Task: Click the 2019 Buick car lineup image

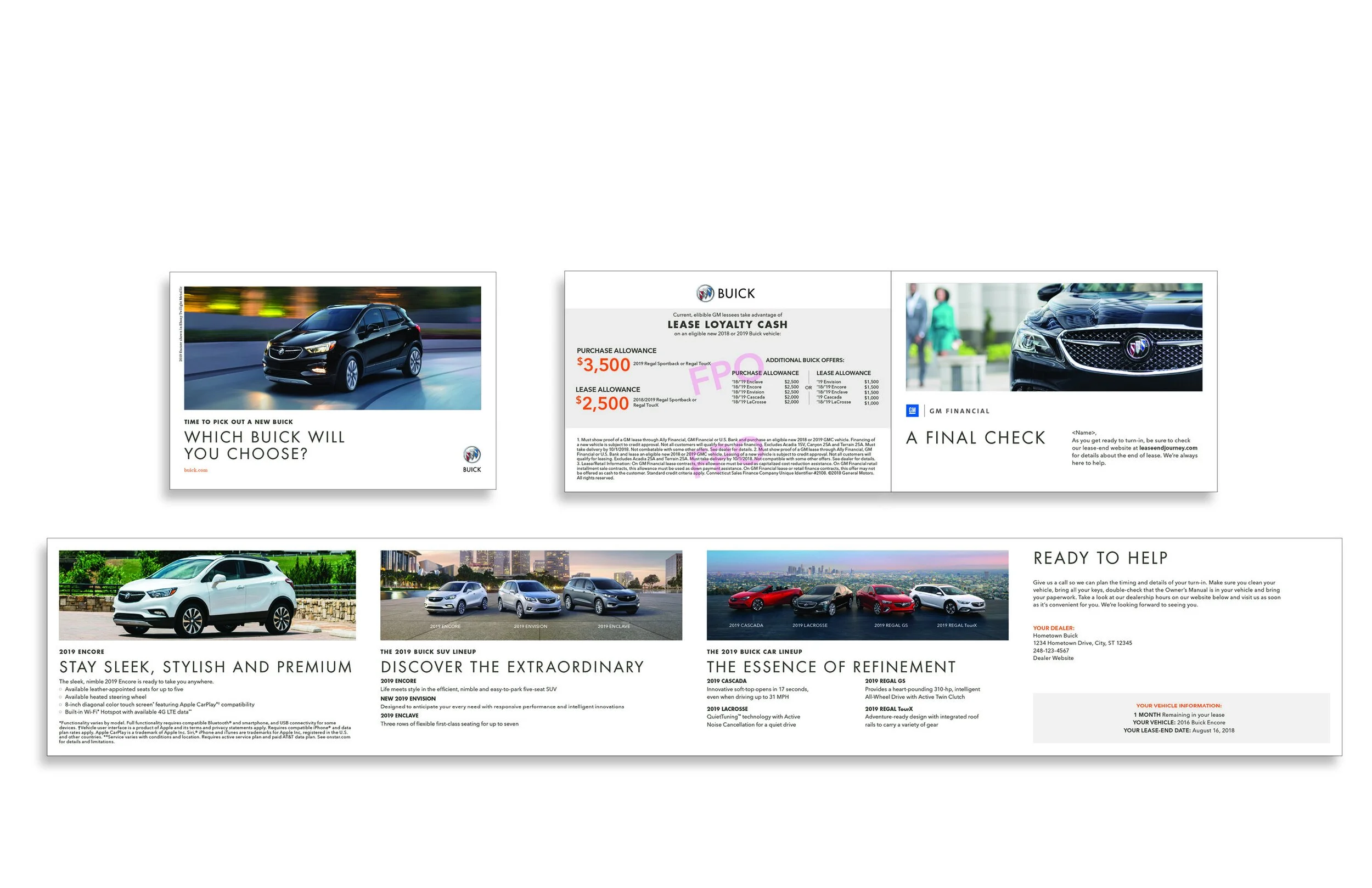Action: coord(857,595)
